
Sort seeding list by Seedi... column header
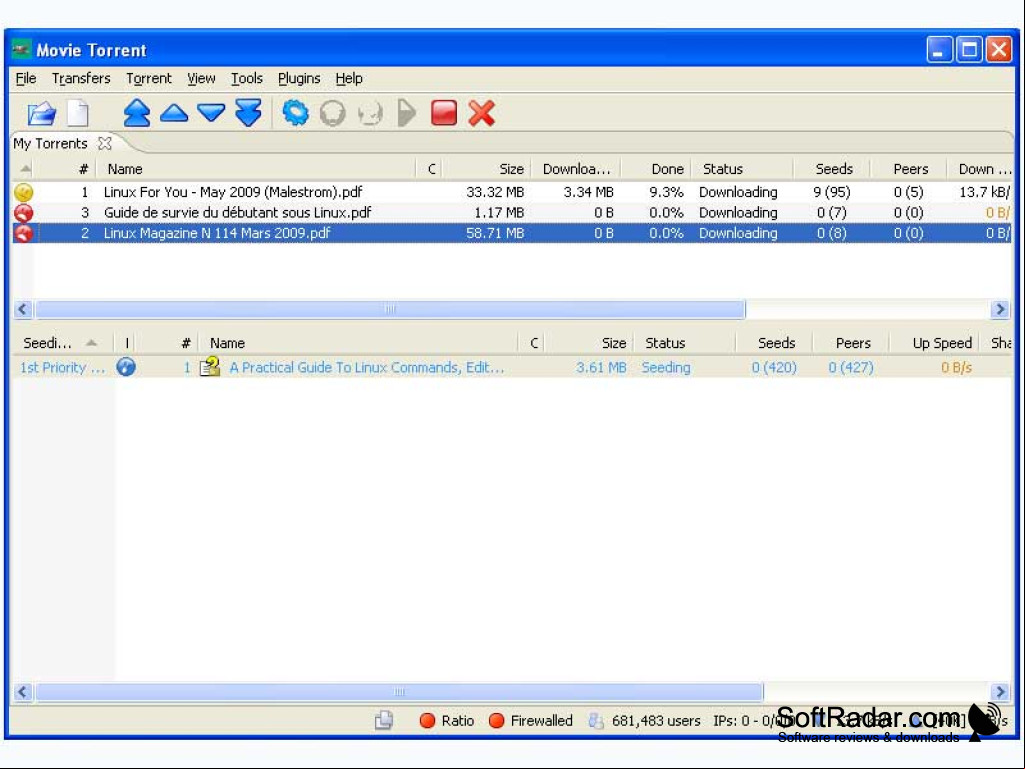click(63, 343)
